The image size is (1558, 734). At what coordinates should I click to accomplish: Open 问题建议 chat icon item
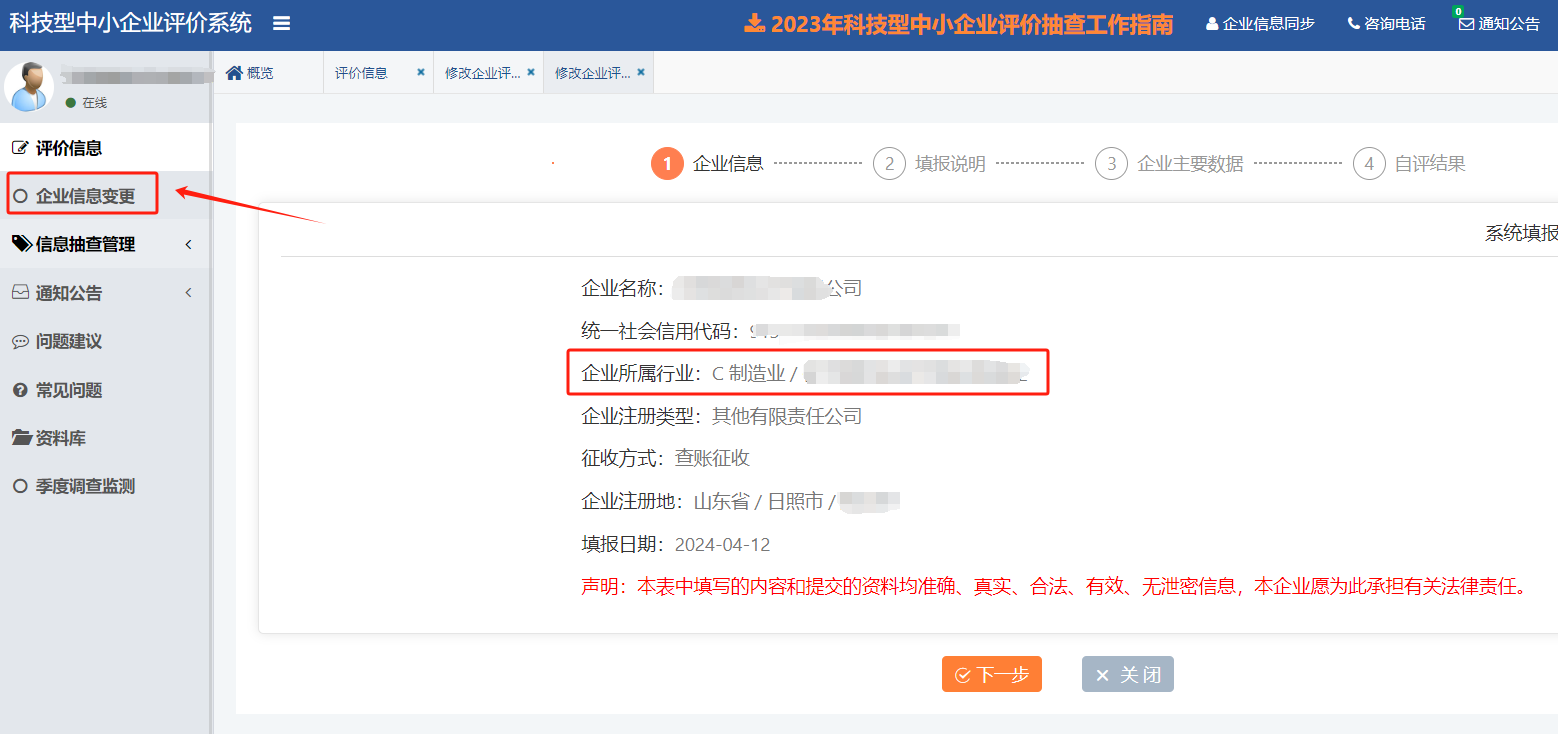(69, 341)
